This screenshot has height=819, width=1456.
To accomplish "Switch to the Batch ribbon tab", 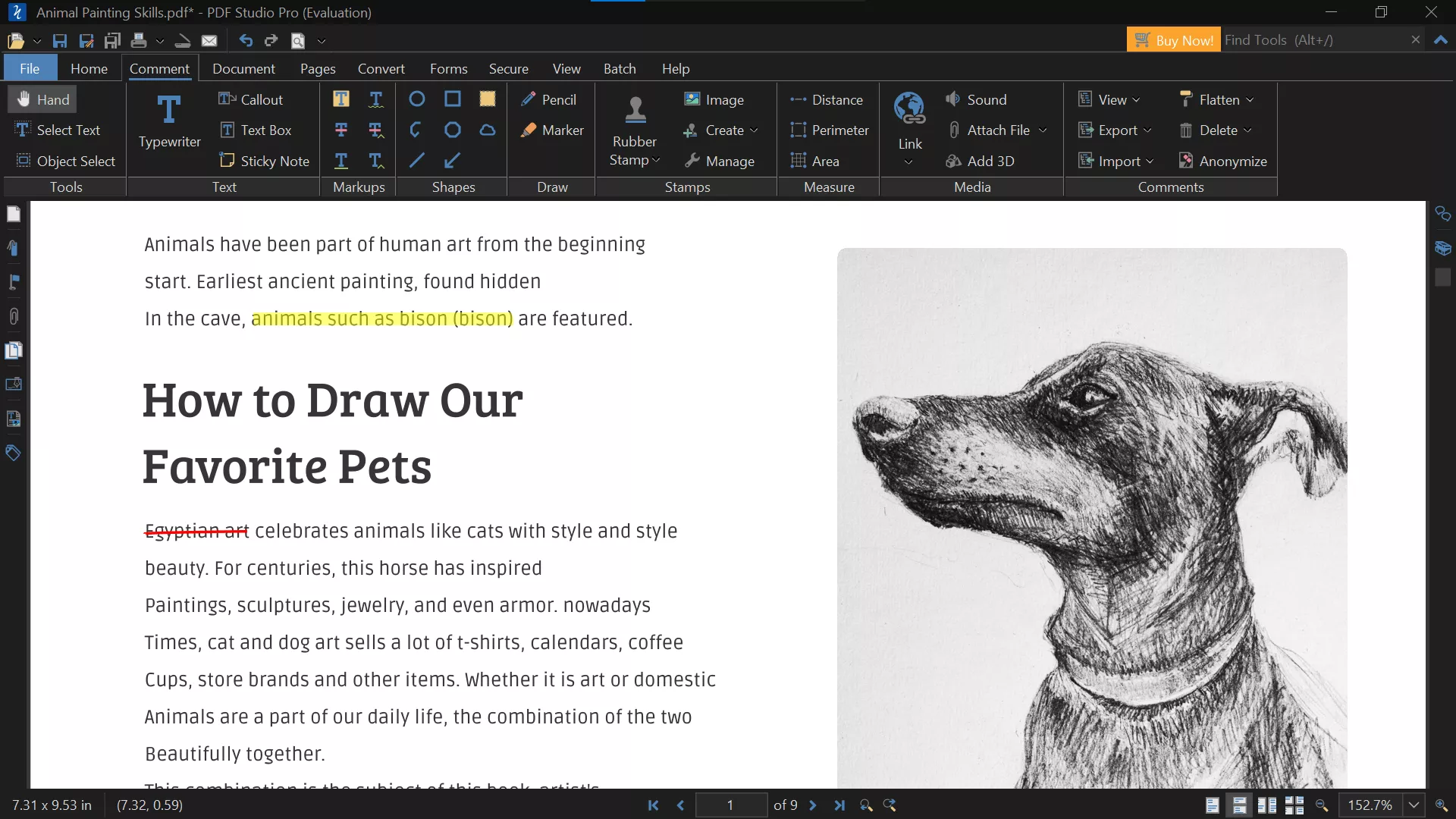I will pos(620,68).
